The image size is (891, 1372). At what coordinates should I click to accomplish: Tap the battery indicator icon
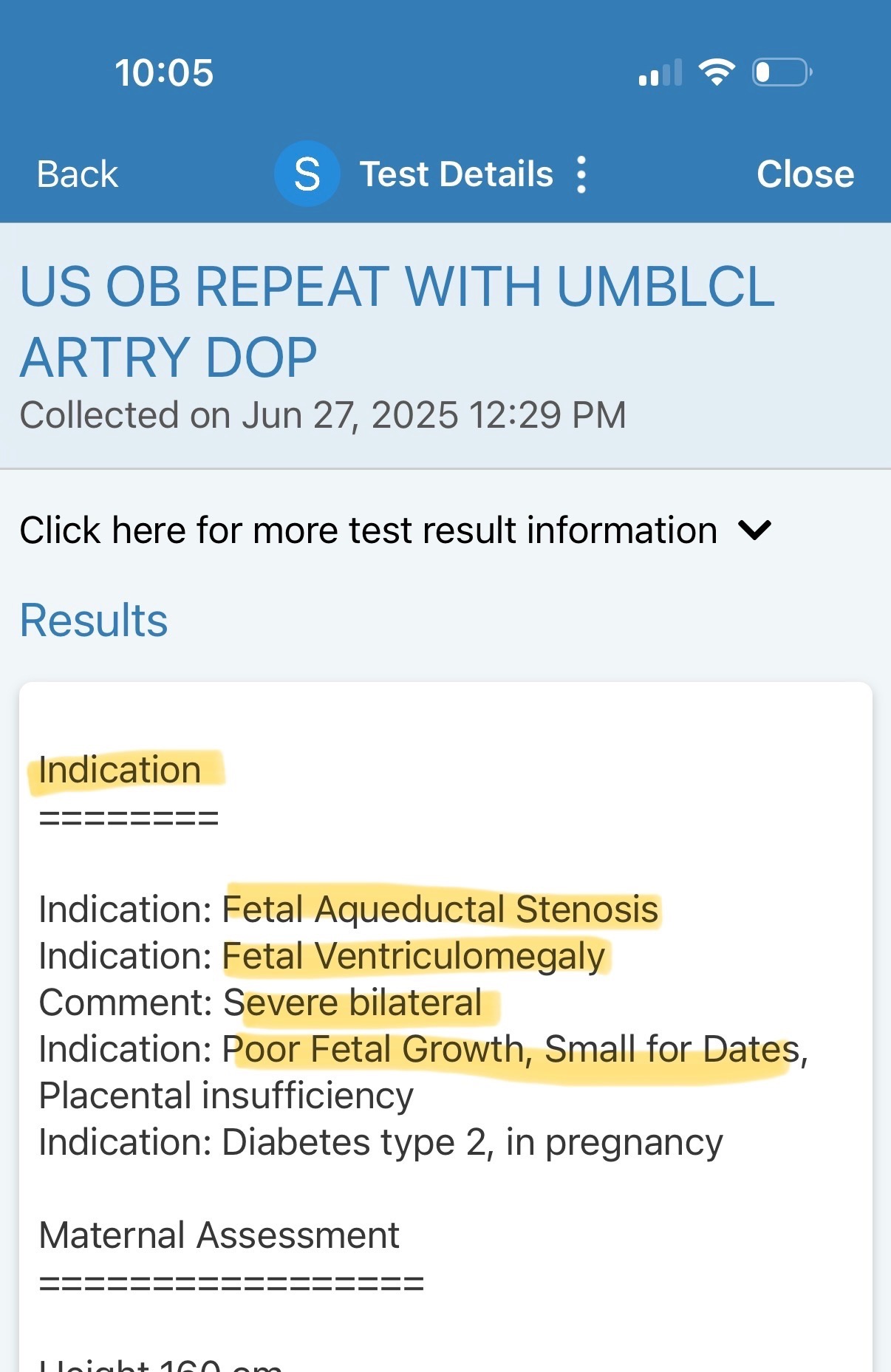coord(782,72)
